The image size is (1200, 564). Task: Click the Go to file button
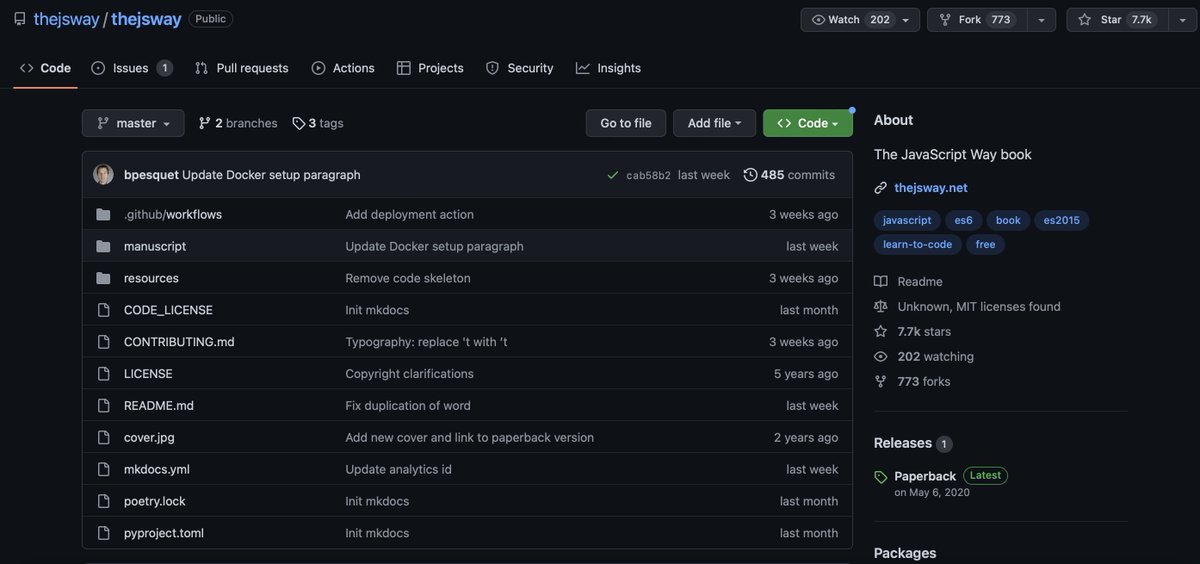[x=626, y=123]
